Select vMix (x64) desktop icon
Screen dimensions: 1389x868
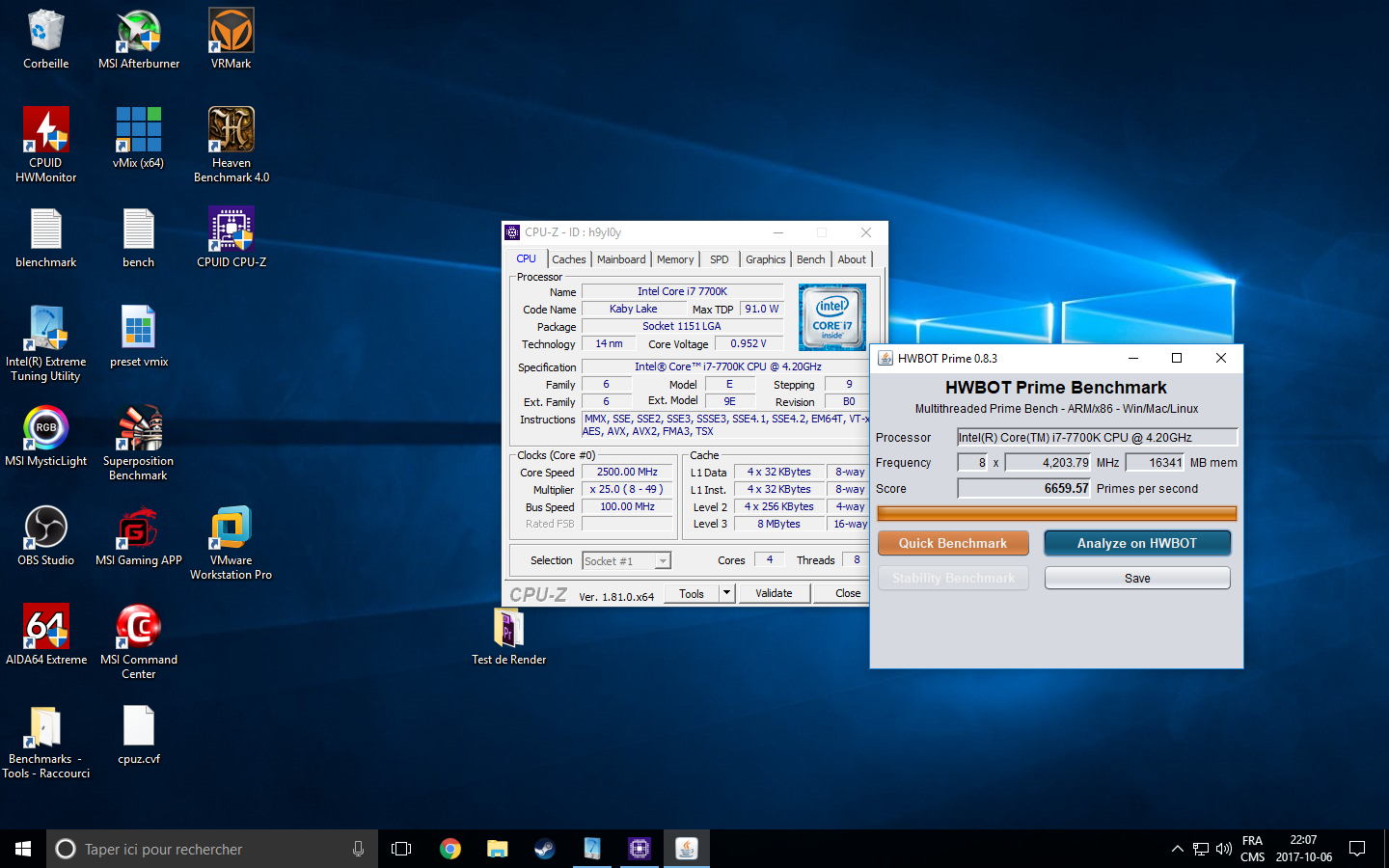(x=138, y=138)
